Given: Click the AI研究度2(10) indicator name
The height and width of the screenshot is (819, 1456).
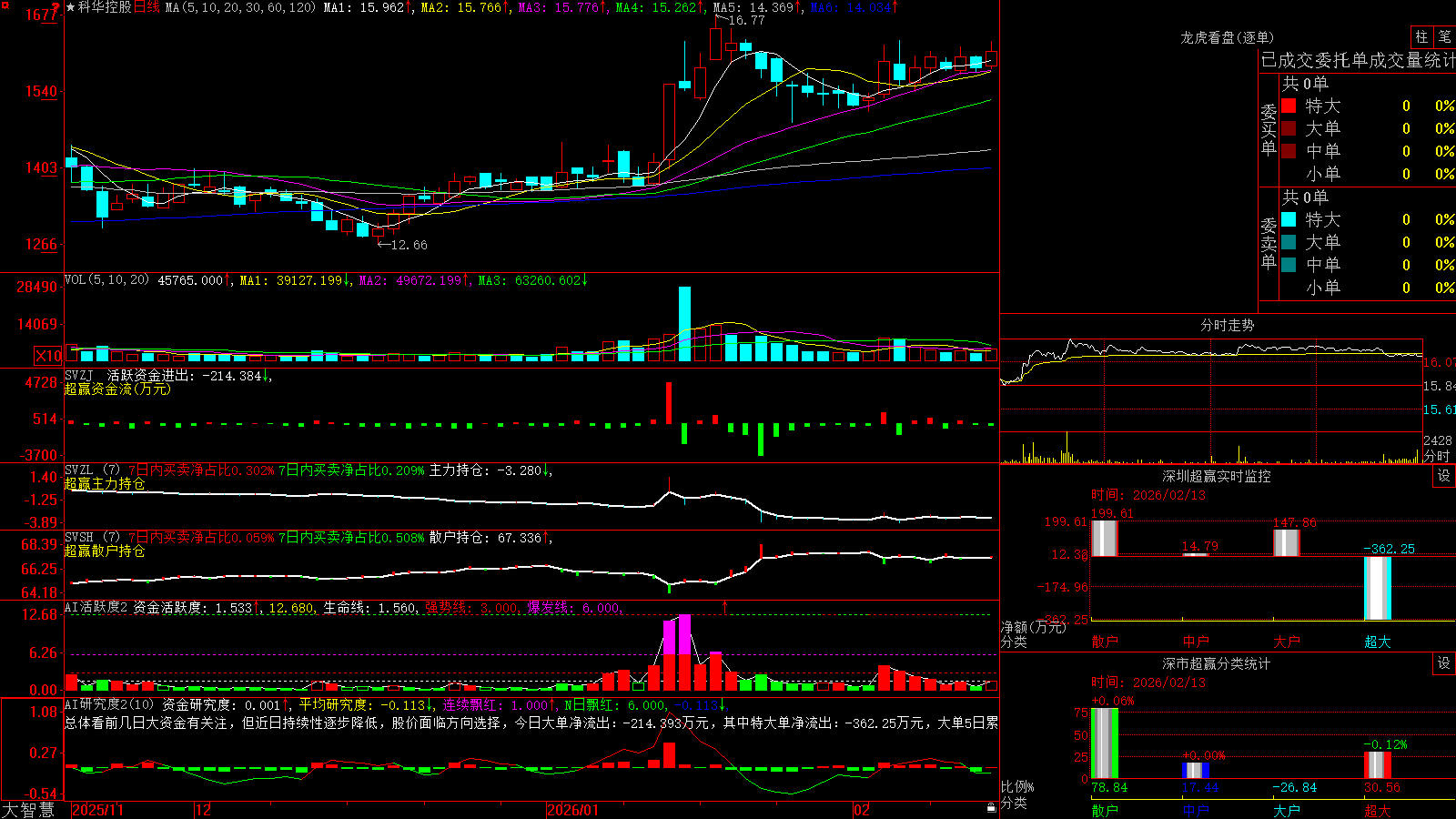Looking at the screenshot, I should tap(109, 704).
